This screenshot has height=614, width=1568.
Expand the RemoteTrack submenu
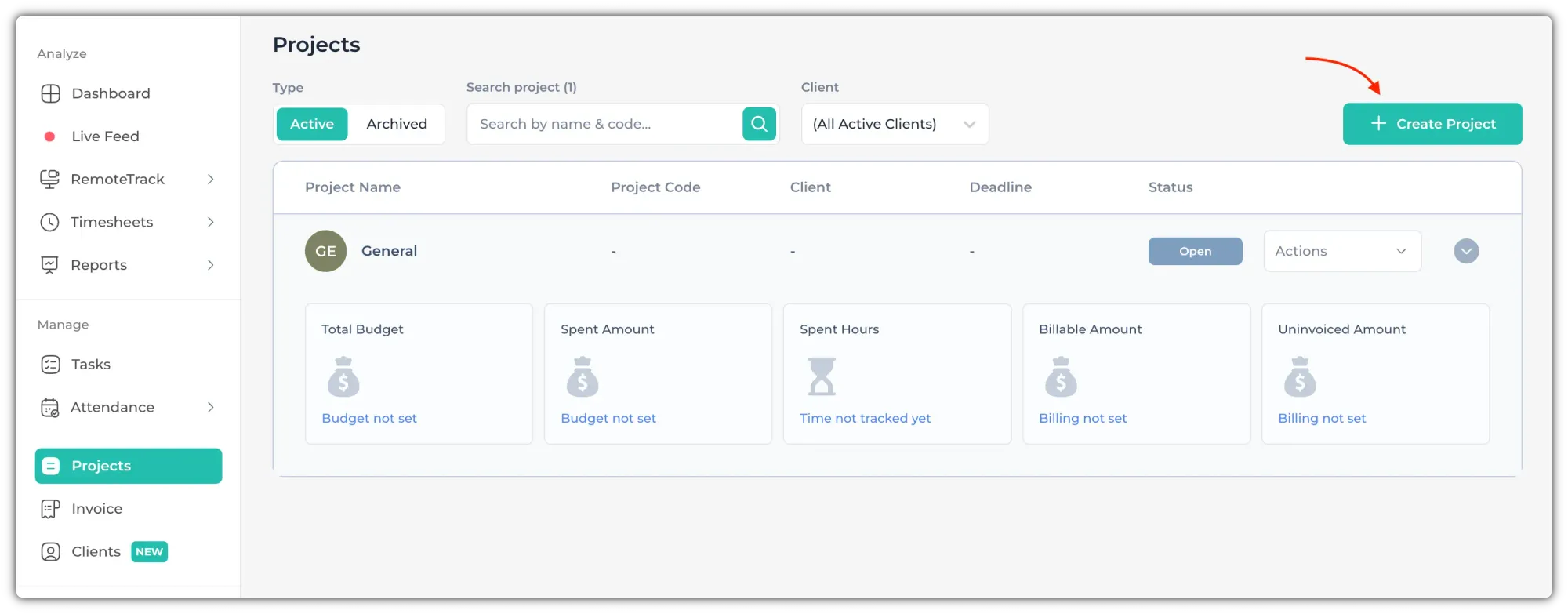210,180
